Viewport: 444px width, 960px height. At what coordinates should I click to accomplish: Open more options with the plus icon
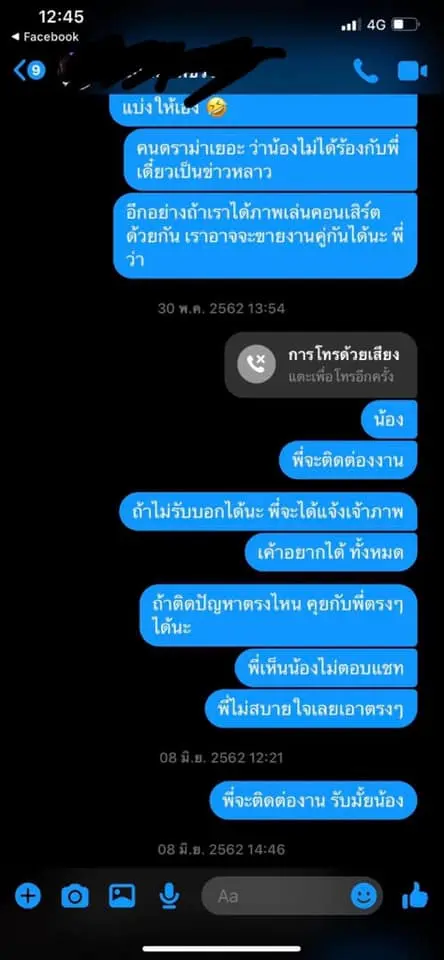28,897
